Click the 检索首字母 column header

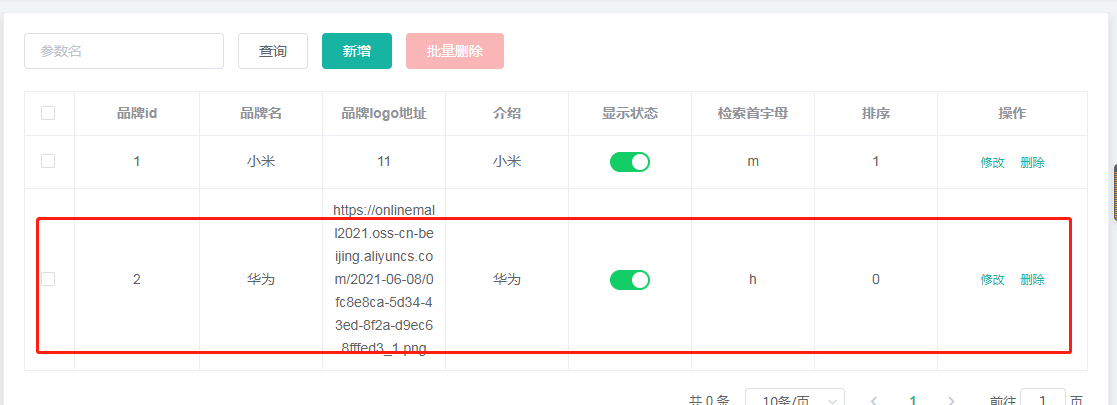(753, 113)
